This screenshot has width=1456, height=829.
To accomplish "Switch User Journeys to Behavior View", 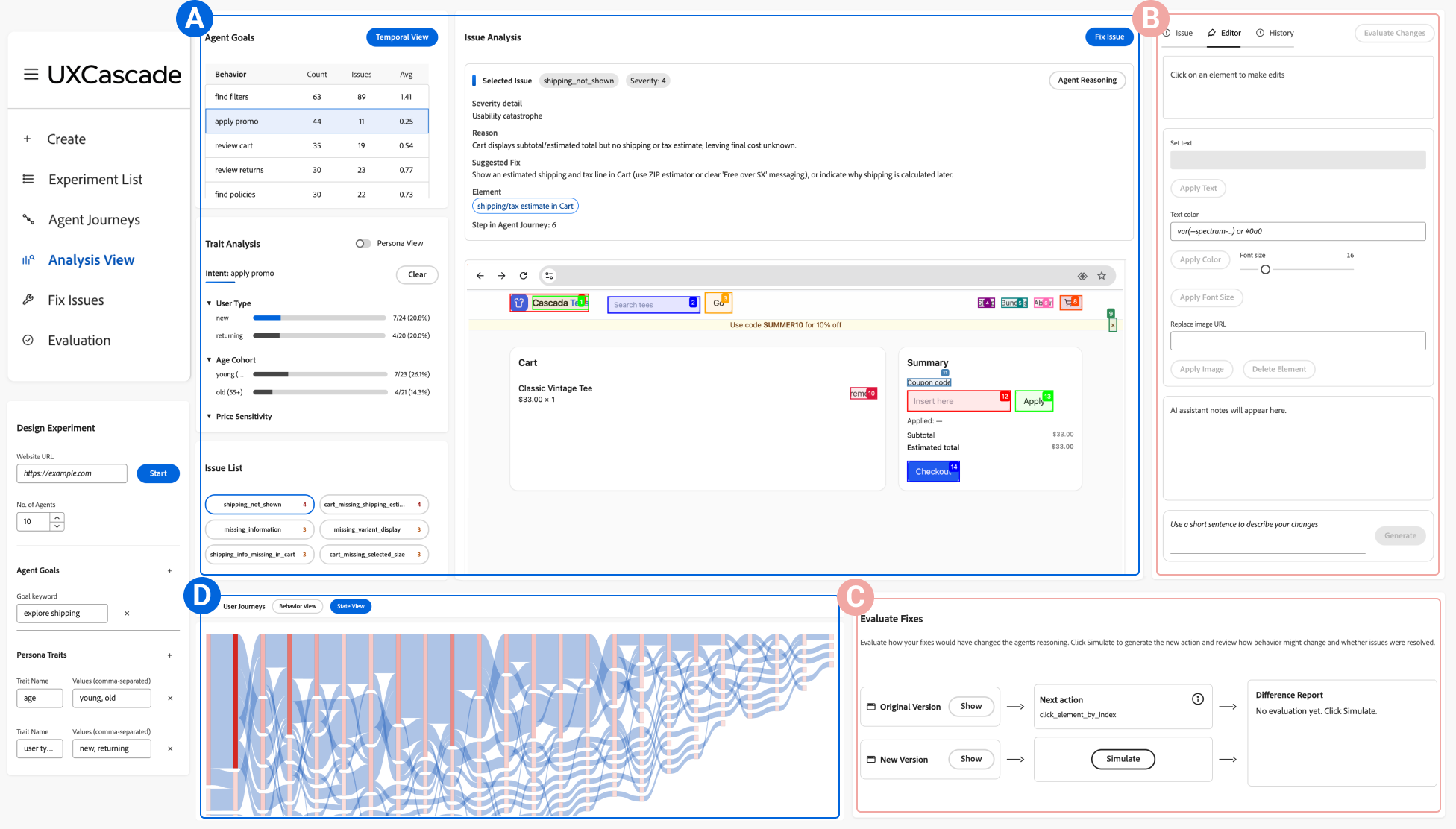I will pos(298,606).
